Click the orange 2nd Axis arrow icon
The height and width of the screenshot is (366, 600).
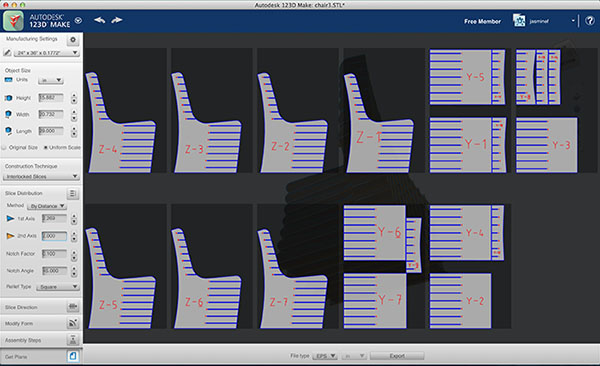tap(10, 236)
